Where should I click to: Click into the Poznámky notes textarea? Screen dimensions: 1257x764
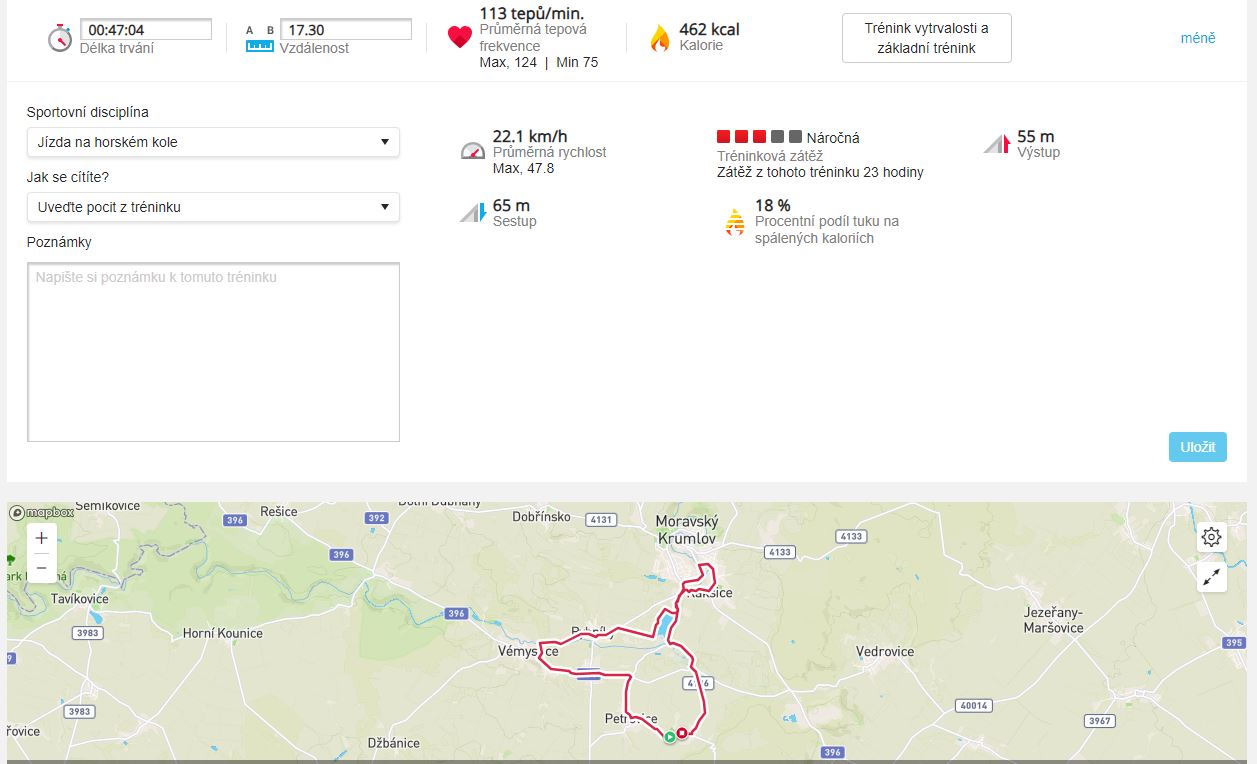click(213, 352)
